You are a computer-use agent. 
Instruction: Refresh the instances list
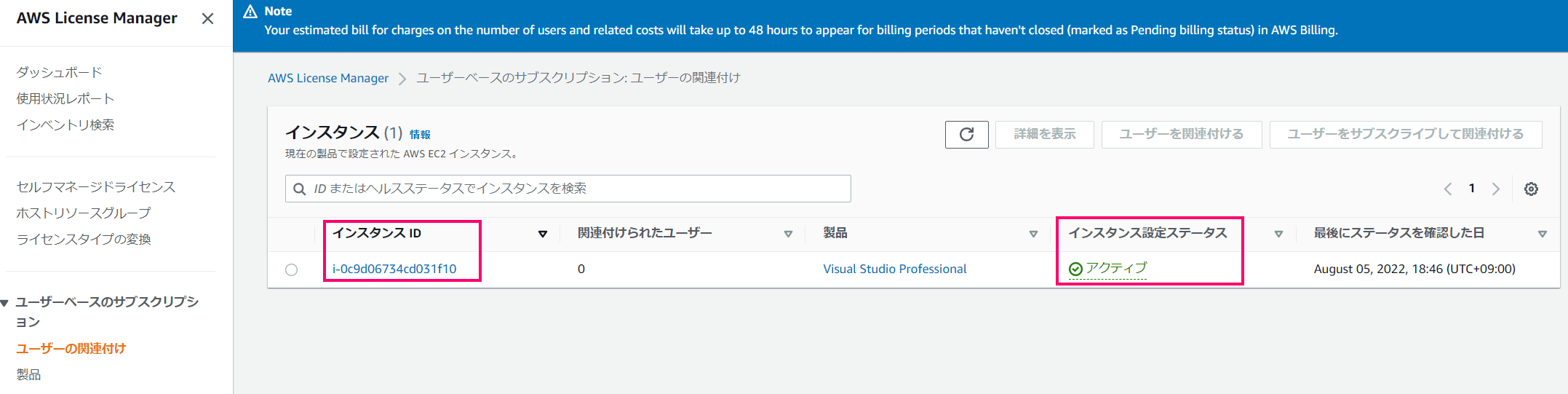(966, 134)
